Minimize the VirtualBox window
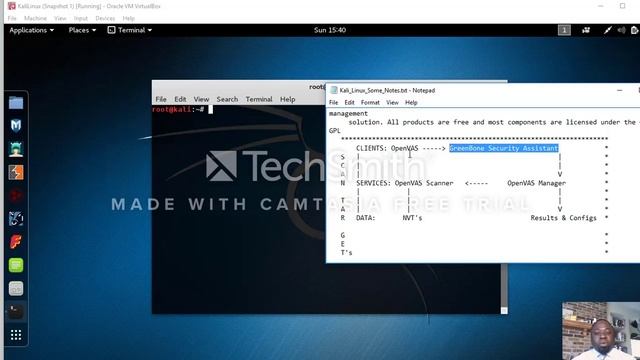Image resolution: width=640 pixels, height=360 pixels. point(600,6)
